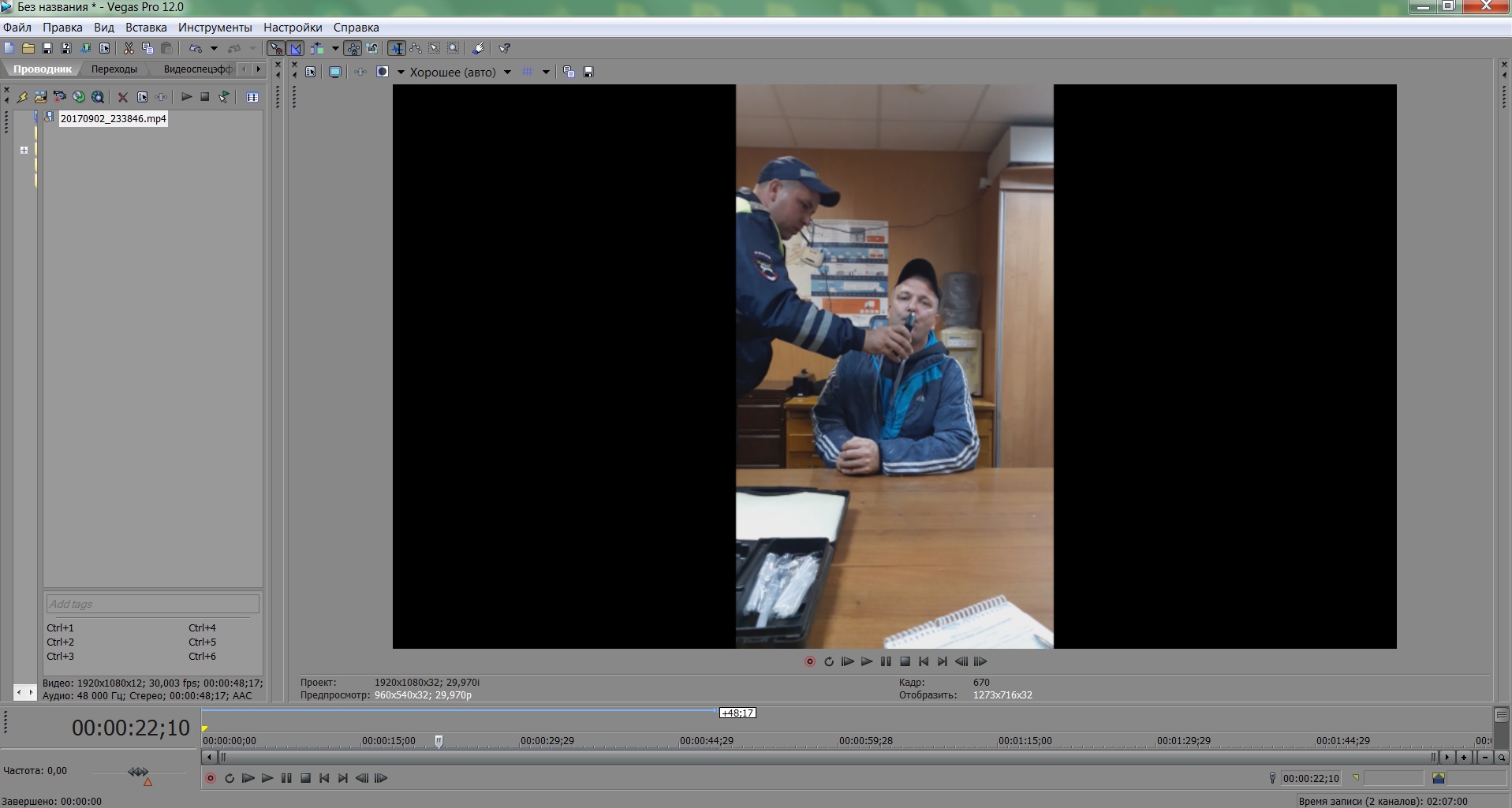Switch to the Проводник tab
Screen dimensions: 1512x808
tap(42, 69)
